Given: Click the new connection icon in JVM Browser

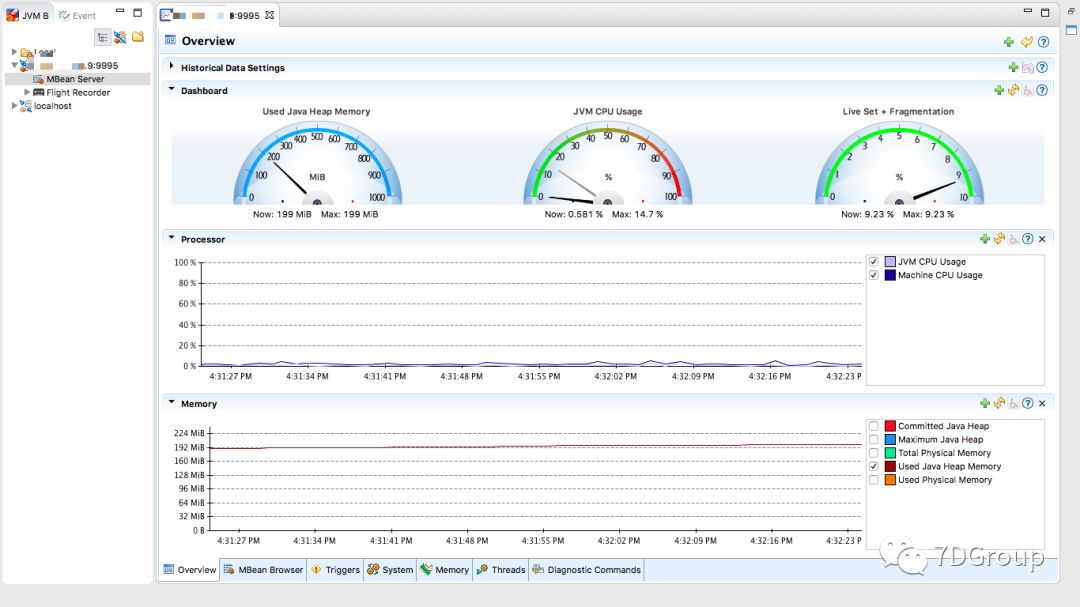Looking at the screenshot, I should pos(120,37).
